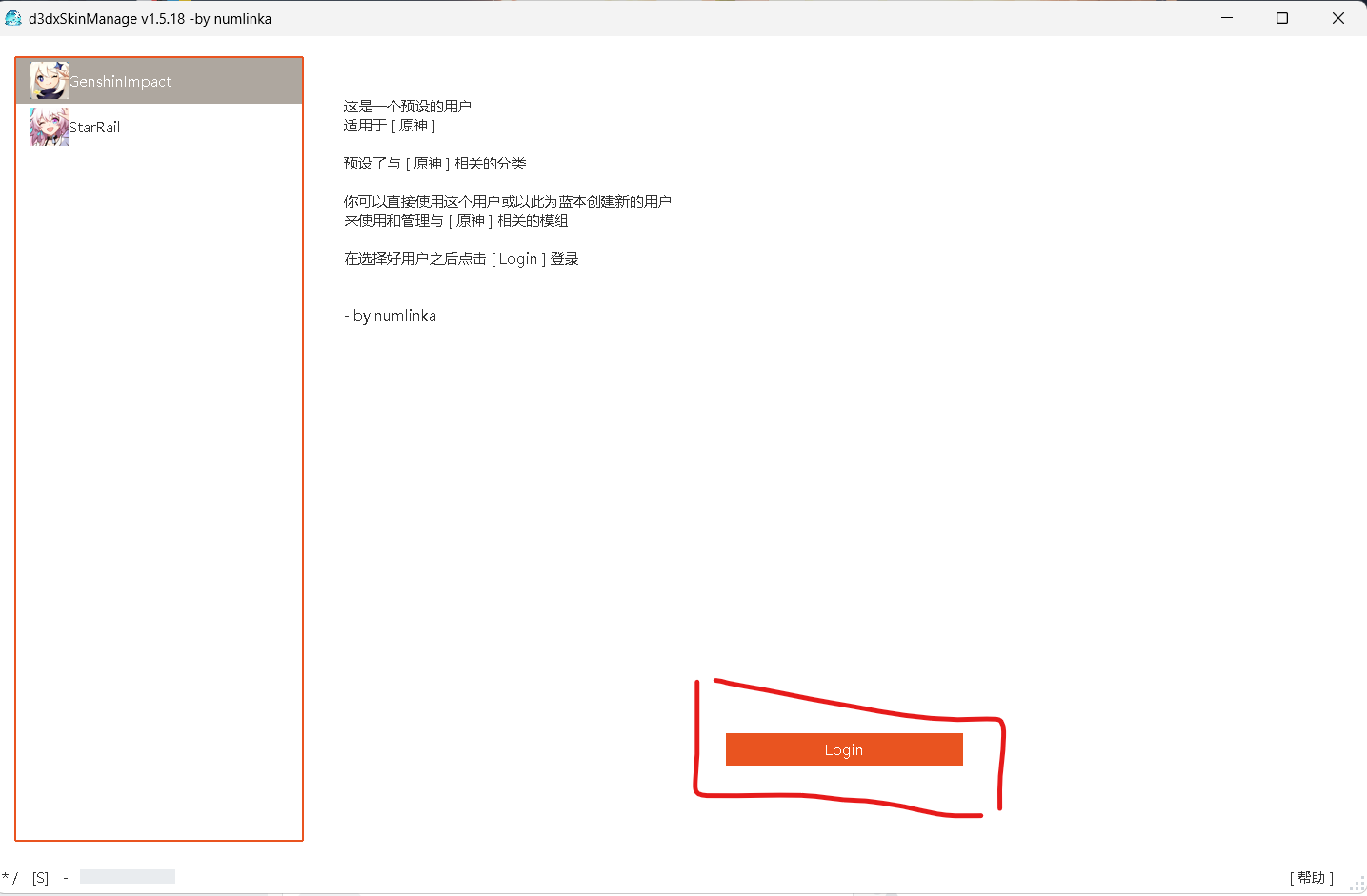Click empty space in the user list panel

click(159, 476)
